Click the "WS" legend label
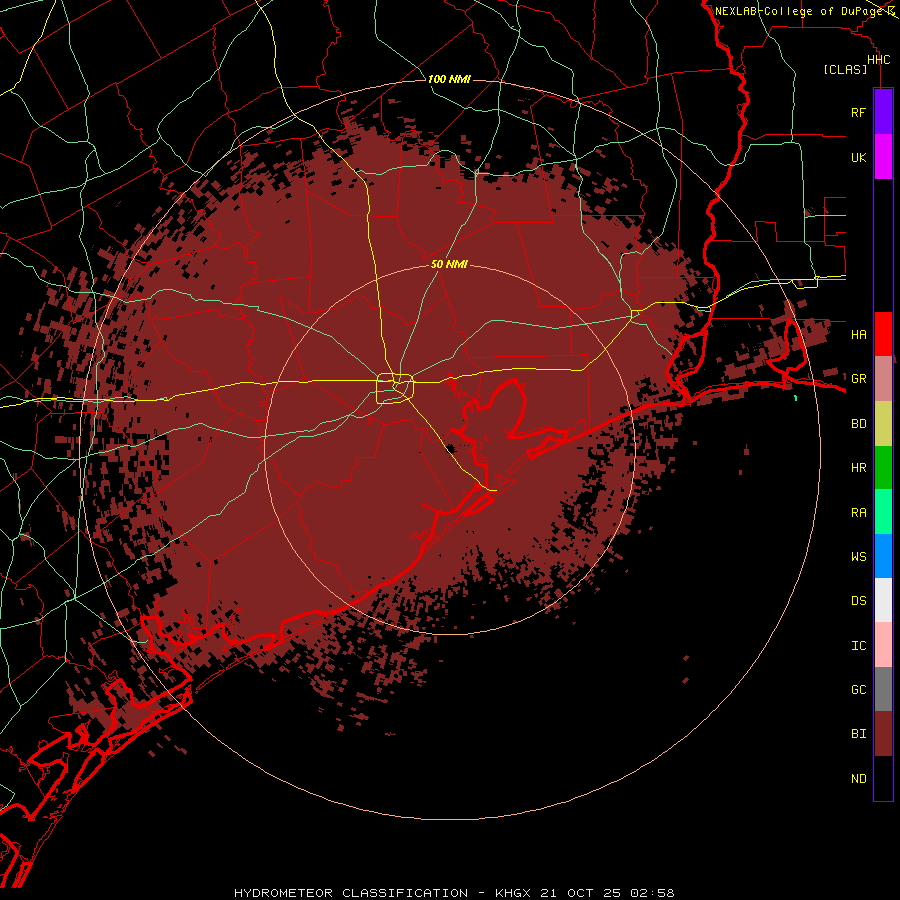 858,557
